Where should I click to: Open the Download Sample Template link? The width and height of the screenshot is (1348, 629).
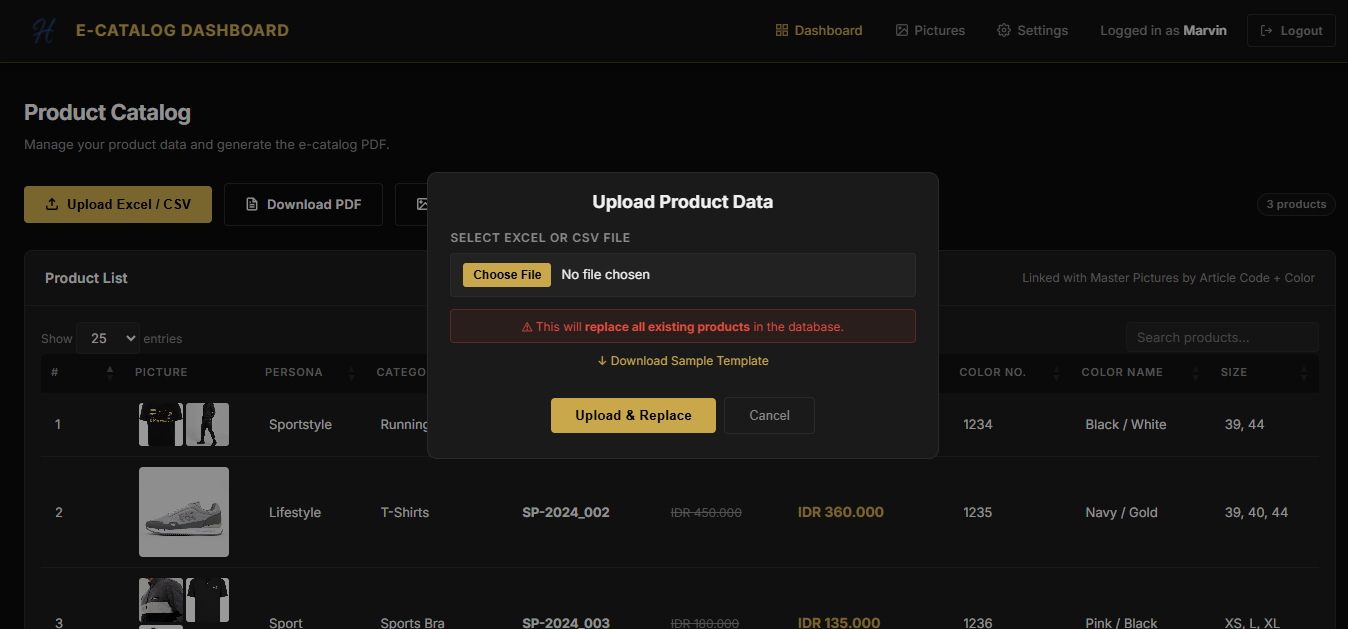pos(683,361)
